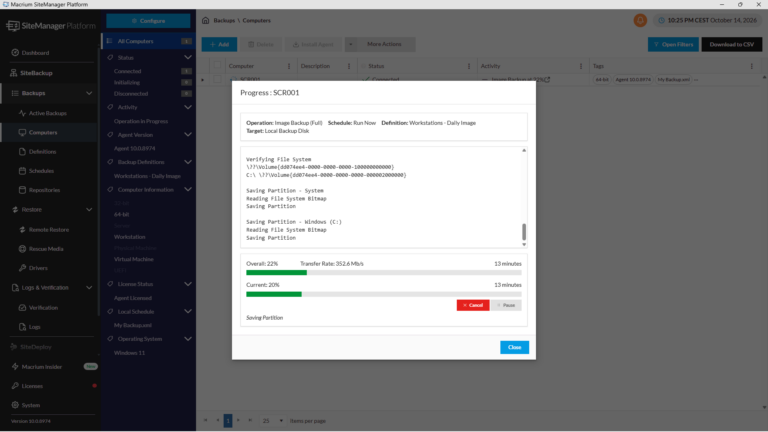Open Active Backups view
This screenshot has height=432, width=768.
48,113
